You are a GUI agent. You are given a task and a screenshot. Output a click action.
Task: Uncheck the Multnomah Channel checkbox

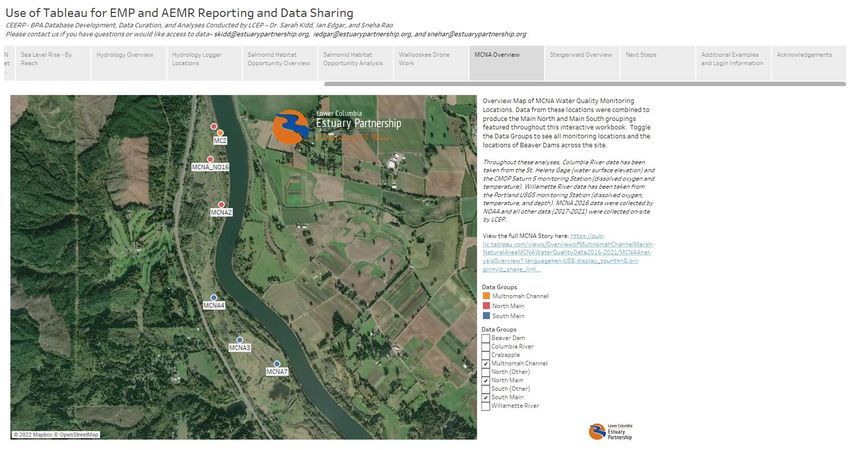click(486, 363)
